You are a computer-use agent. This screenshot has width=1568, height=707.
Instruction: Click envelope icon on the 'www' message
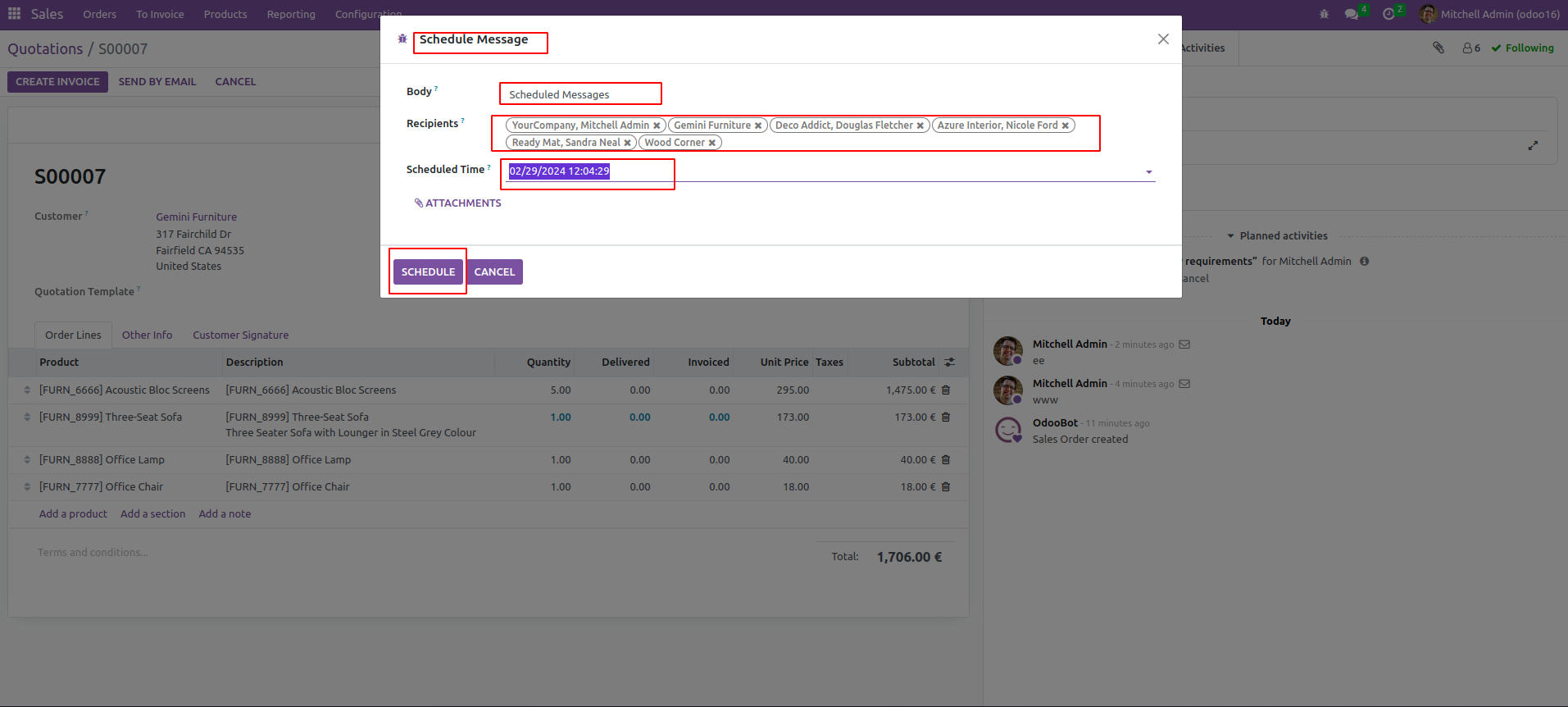[x=1184, y=384]
